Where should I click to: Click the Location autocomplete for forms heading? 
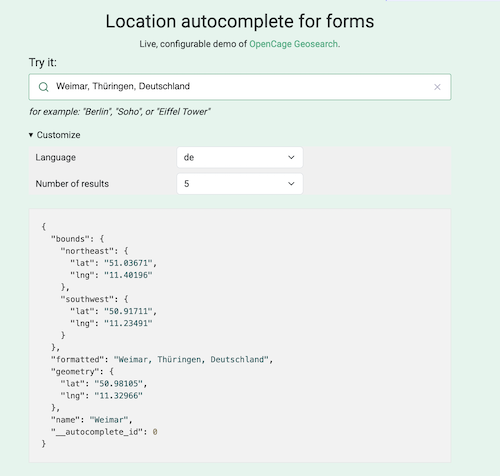(x=240, y=21)
